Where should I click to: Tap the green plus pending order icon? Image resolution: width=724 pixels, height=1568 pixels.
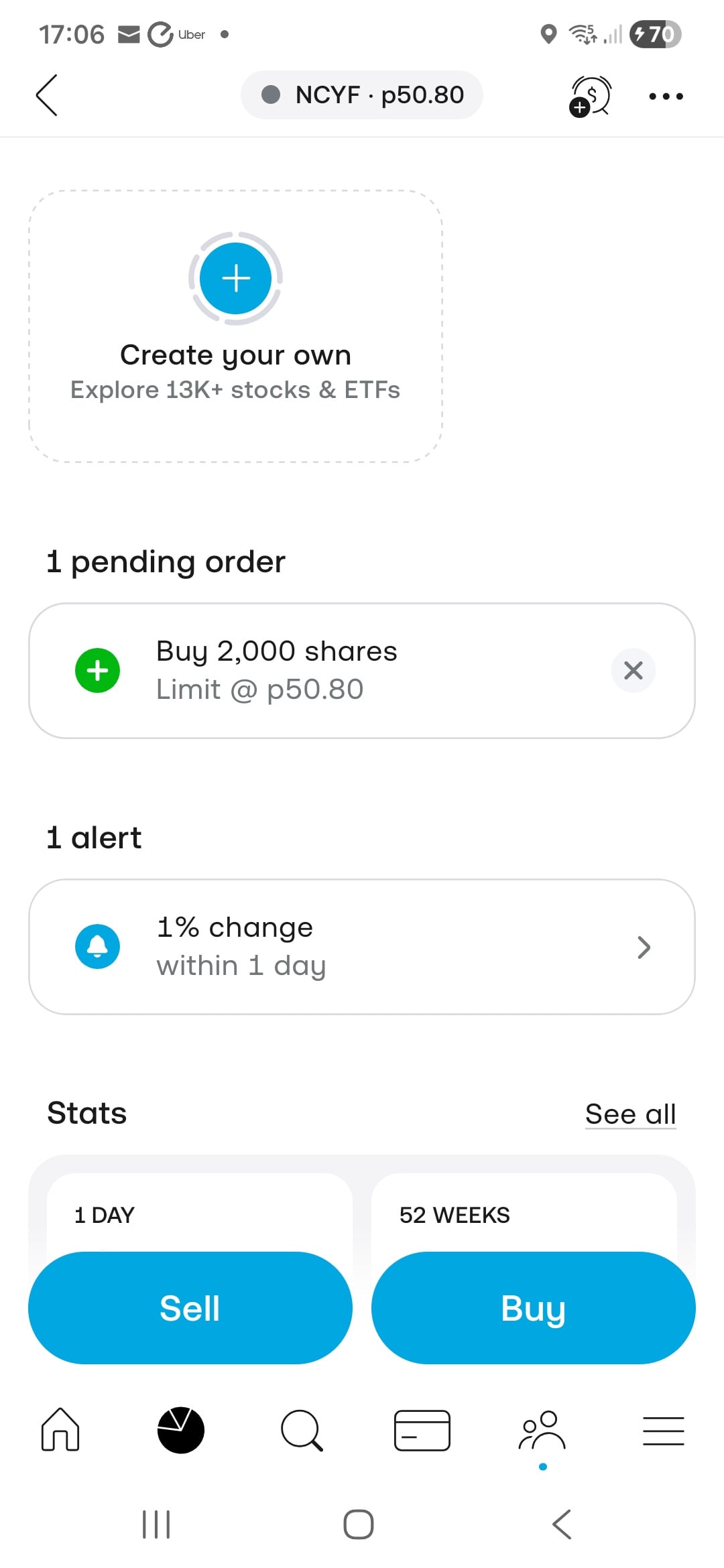98,670
